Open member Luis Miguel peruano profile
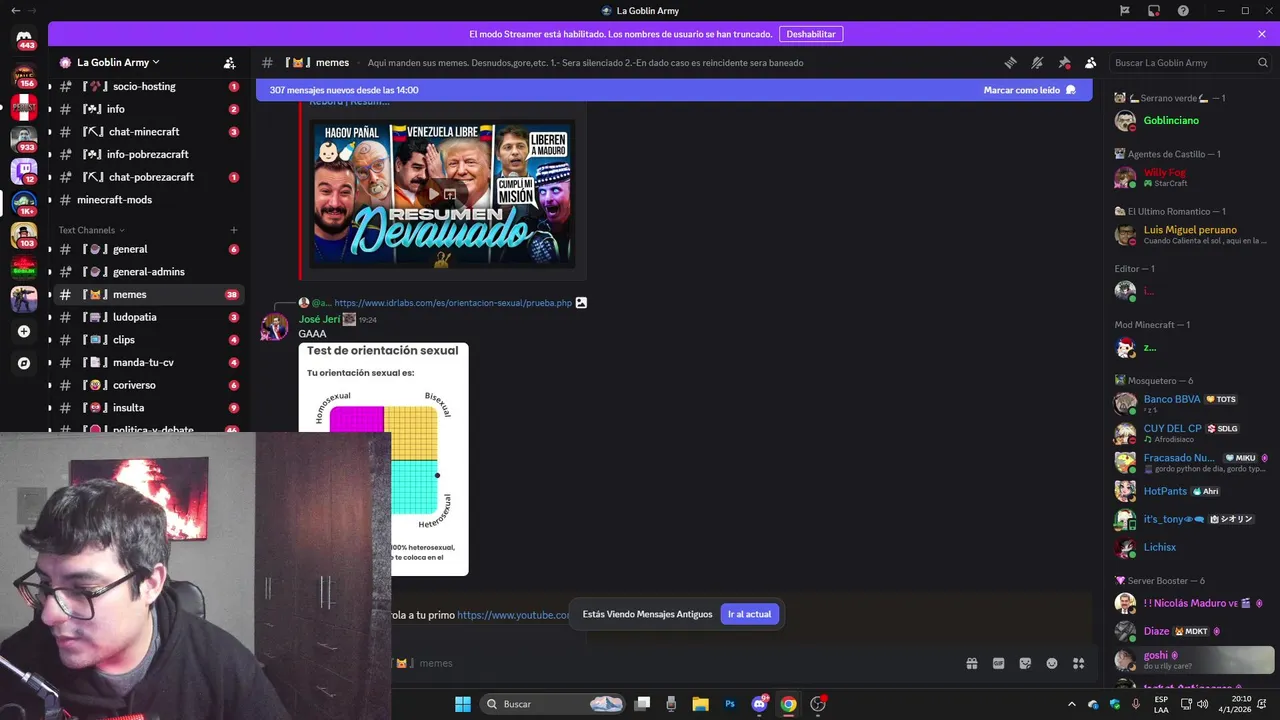The width and height of the screenshot is (1280, 720). (x=1190, y=235)
